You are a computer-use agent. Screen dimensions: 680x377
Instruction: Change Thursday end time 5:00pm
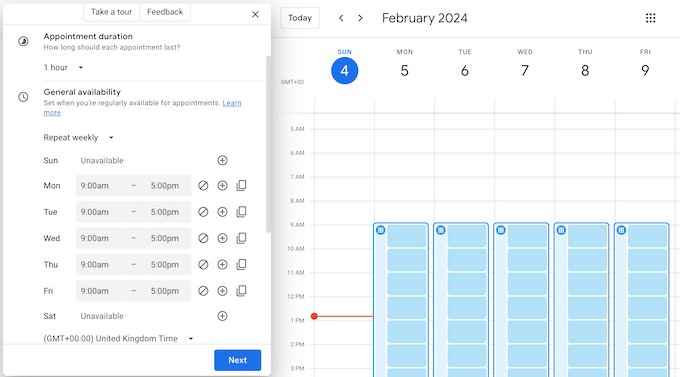pos(168,265)
